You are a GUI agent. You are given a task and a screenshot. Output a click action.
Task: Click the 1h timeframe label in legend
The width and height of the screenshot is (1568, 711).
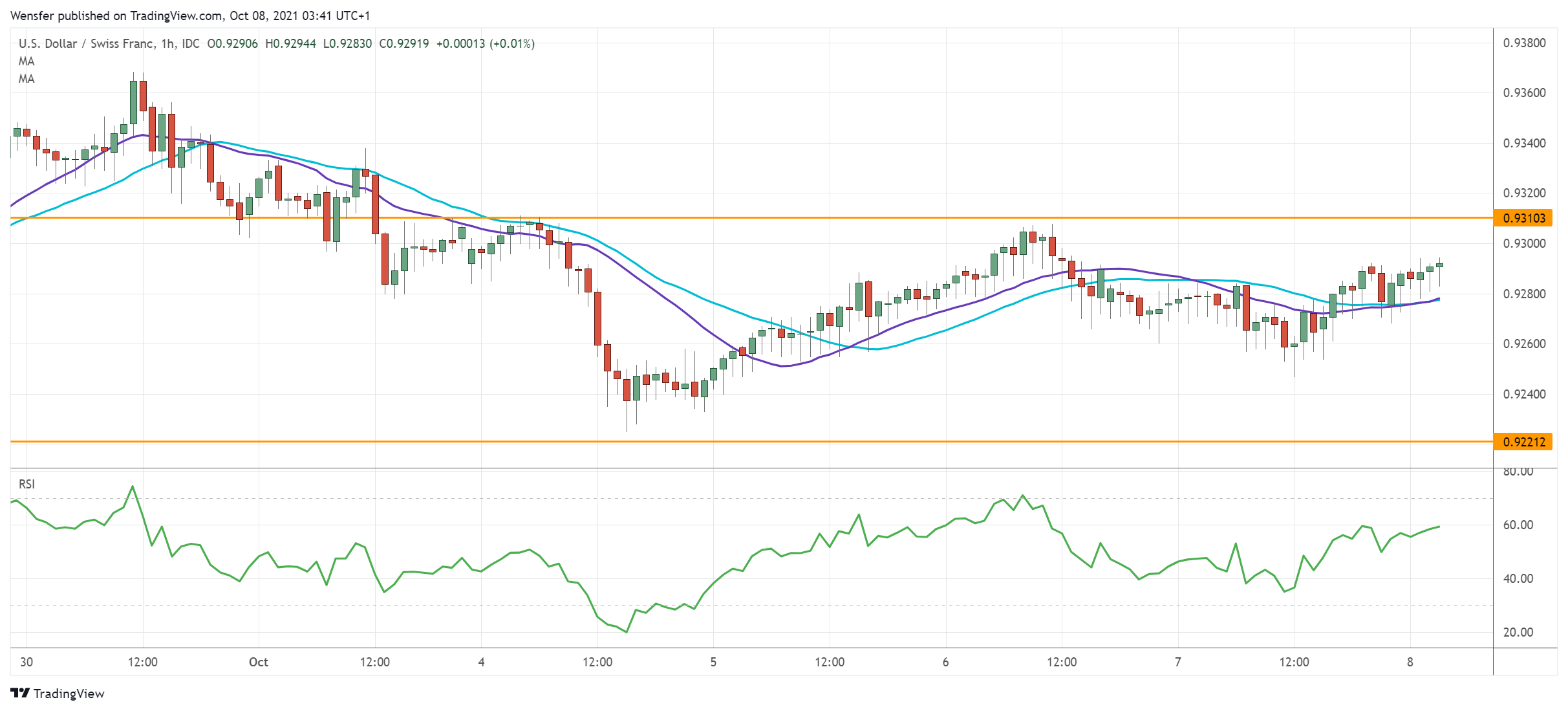click(167, 44)
